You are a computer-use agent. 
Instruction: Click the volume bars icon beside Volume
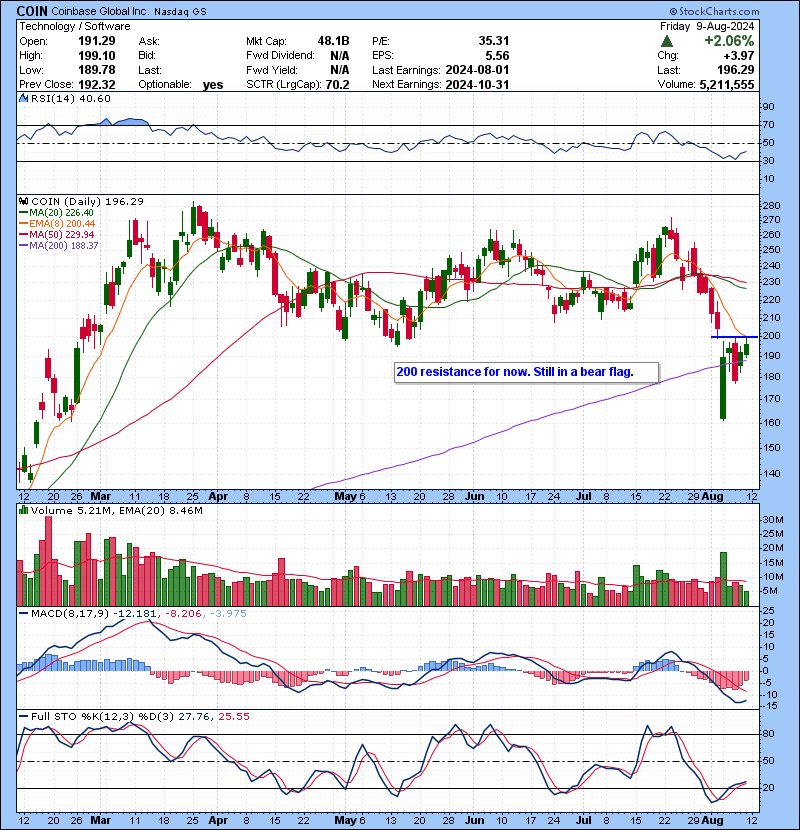coord(23,510)
